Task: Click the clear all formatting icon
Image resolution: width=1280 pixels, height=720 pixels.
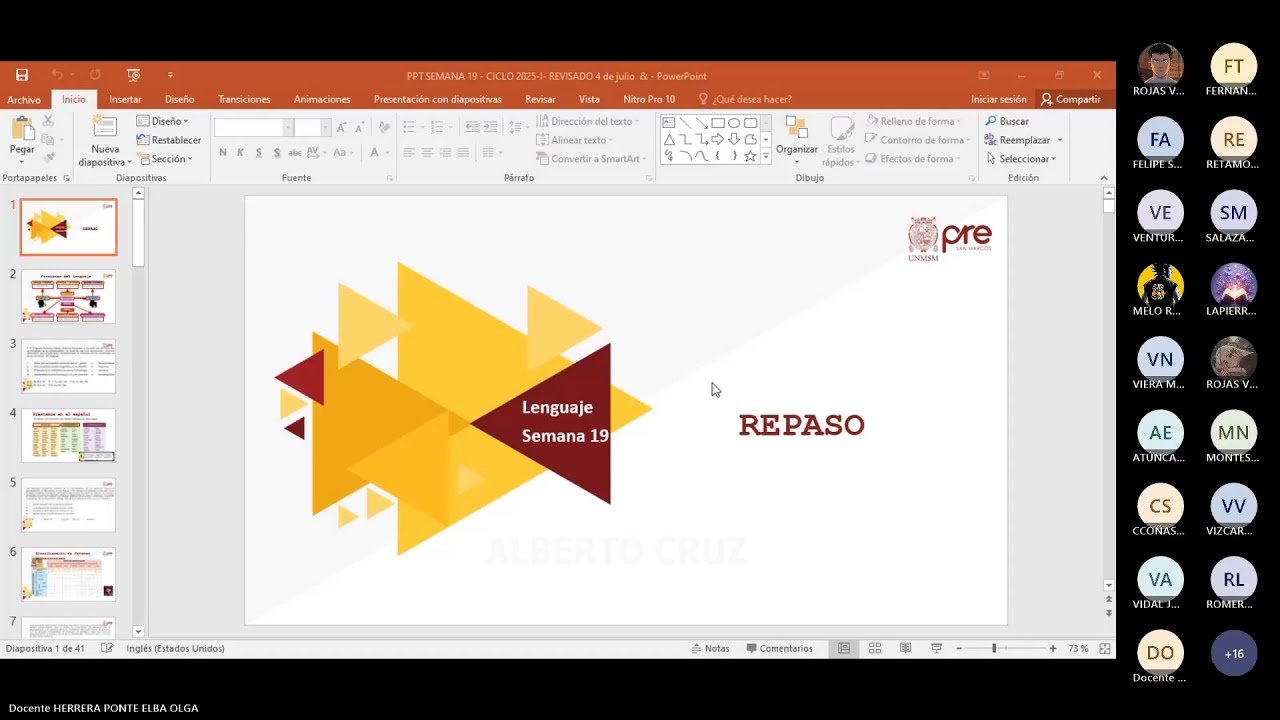Action: (x=384, y=128)
